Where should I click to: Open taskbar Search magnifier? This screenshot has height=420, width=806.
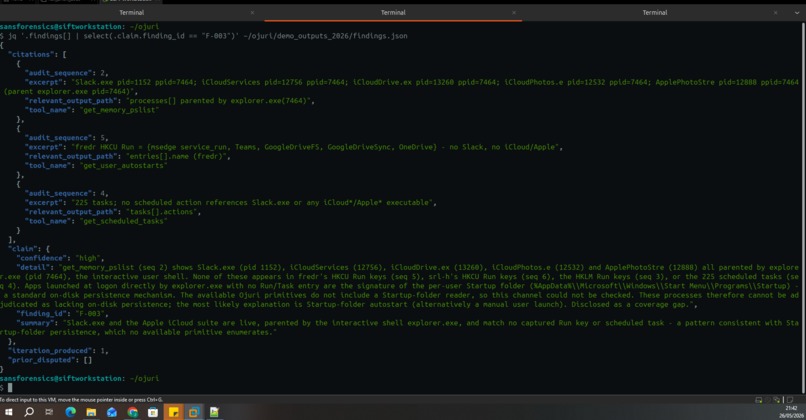(x=29, y=412)
